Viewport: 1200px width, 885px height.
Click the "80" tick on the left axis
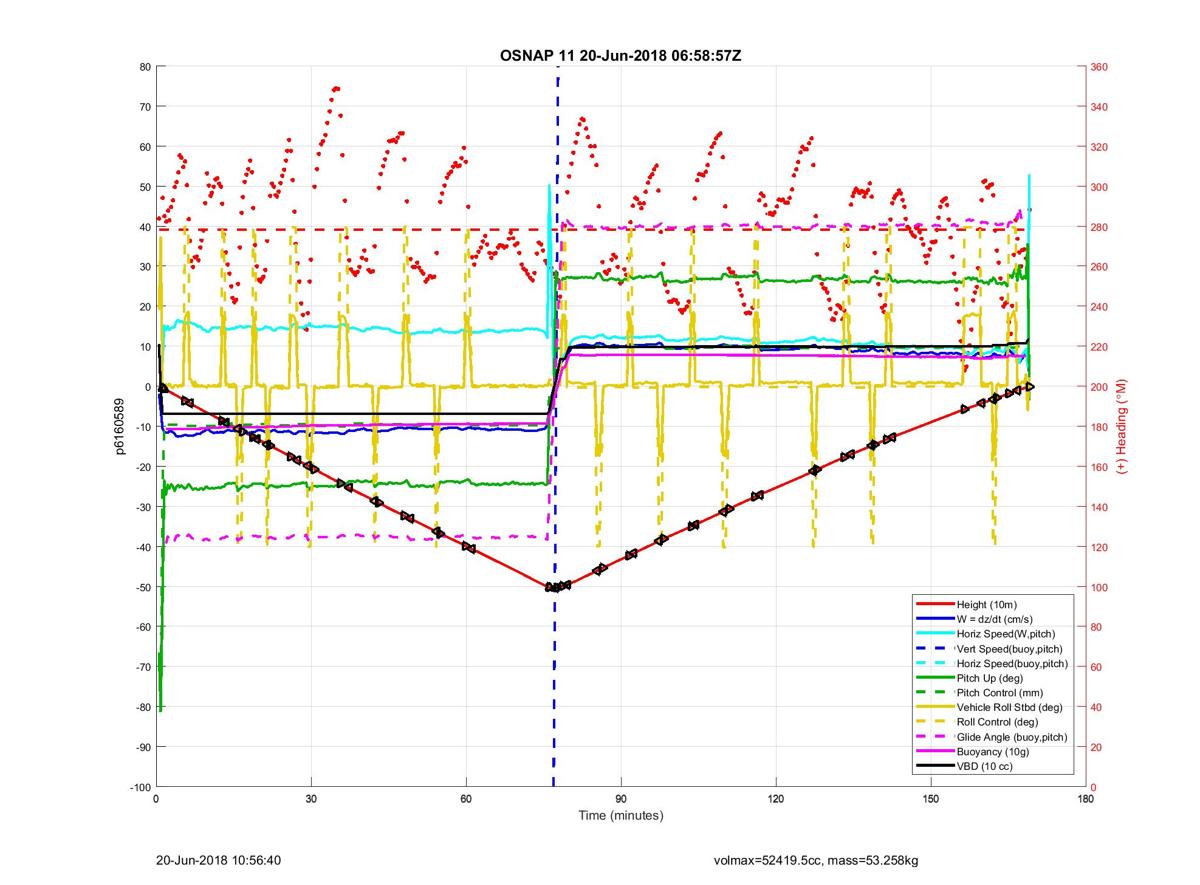tap(145, 67)
